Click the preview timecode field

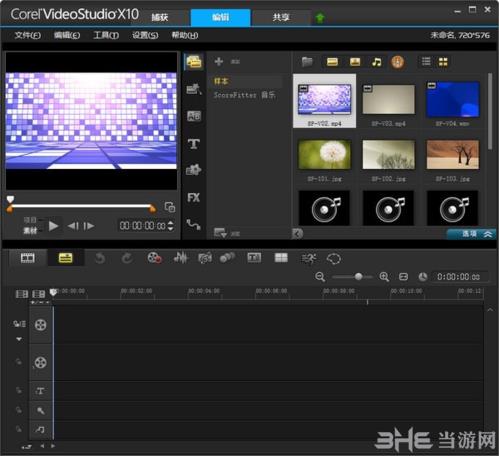pos(142,226)
